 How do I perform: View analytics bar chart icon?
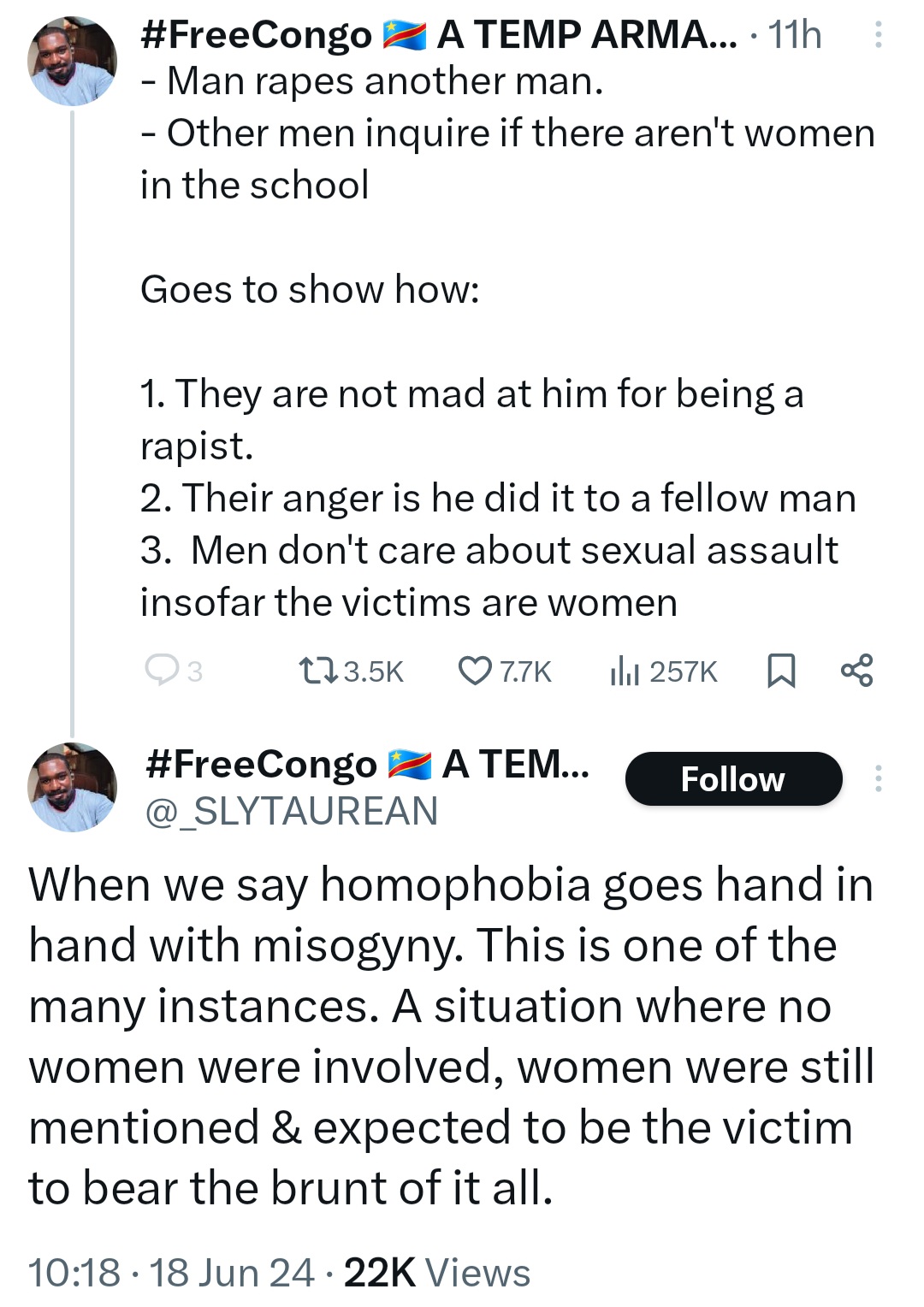pyautogui.click(x=624, y=671)
